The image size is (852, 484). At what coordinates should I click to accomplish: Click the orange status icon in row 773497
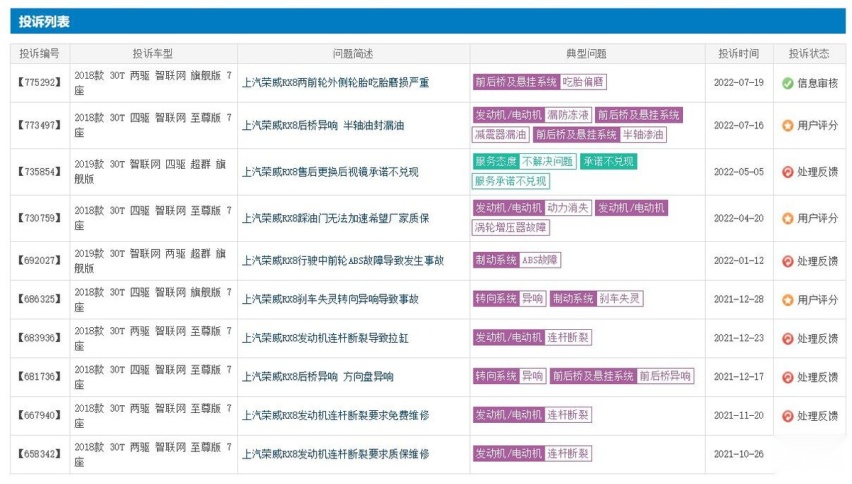pyautogui.click(x=787, y=125)
